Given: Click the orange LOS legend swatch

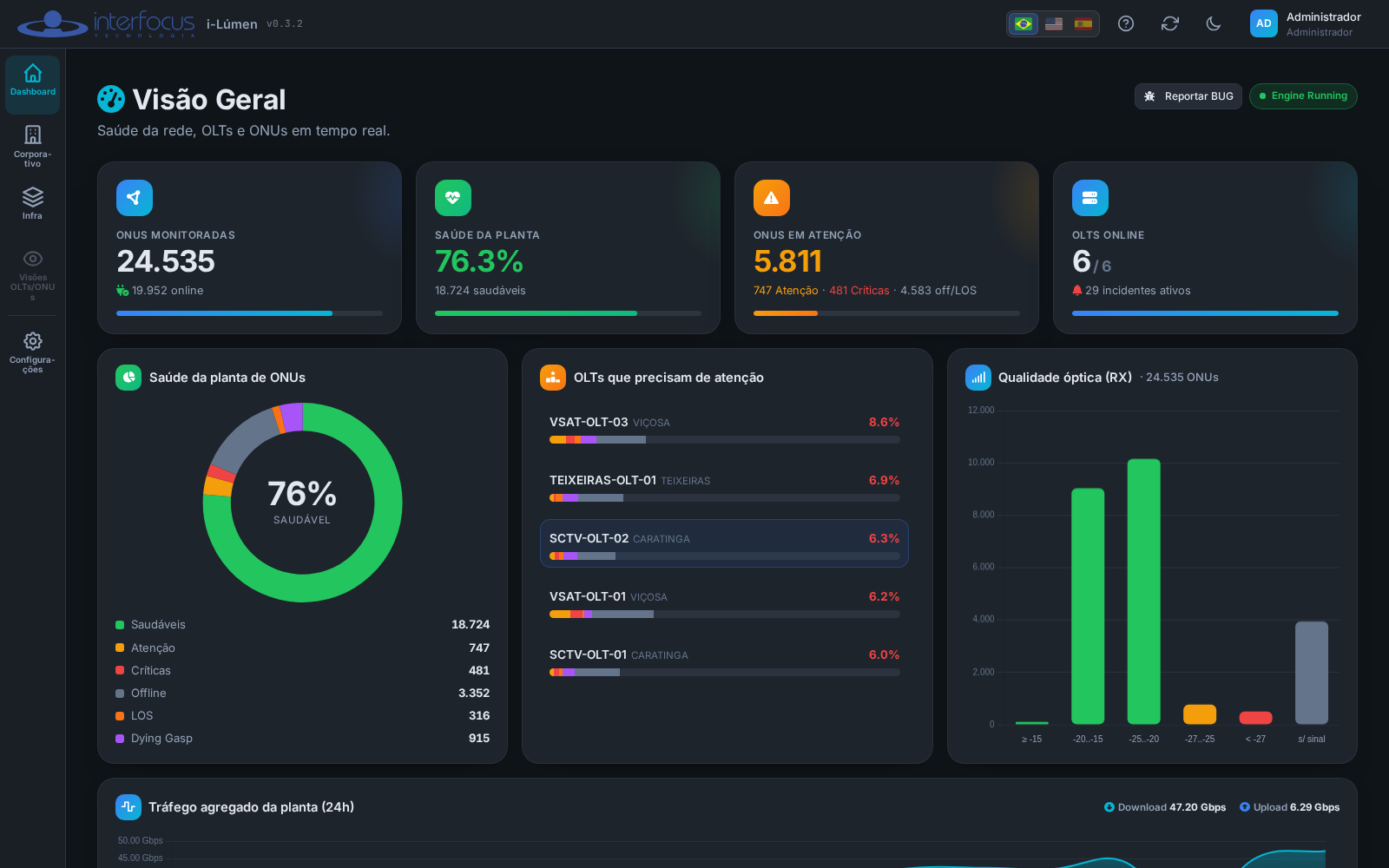Looking at the screenshot, I should click(120, 716).
